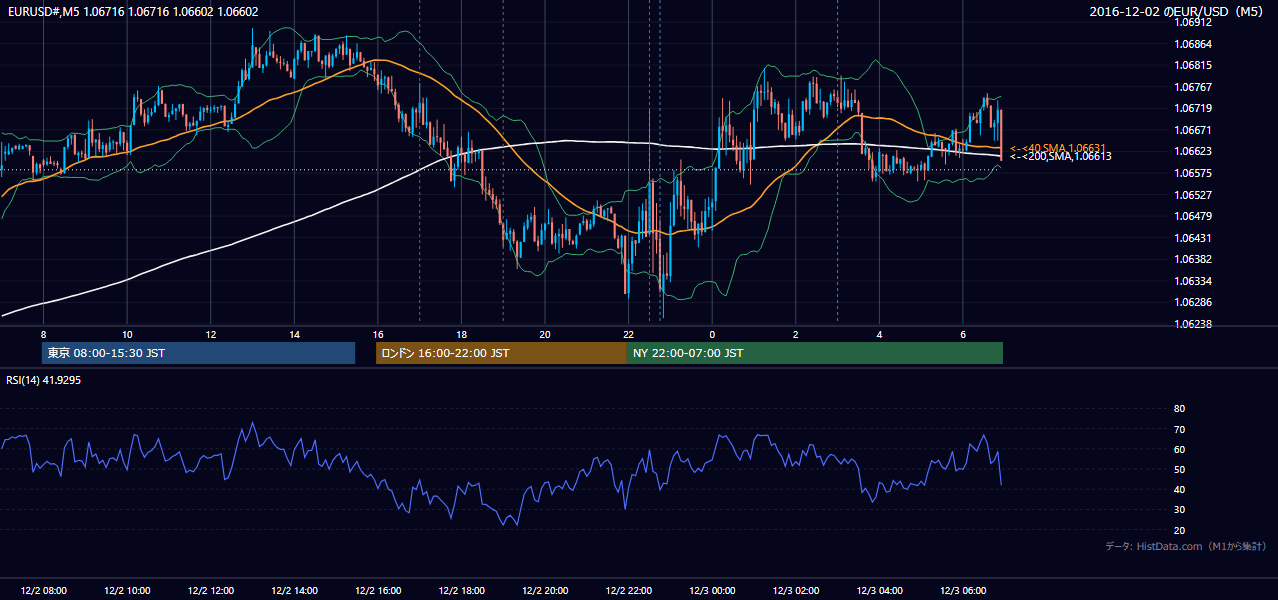The image size is (1278, 600).
Task: Click hour tick 0 under the price chart
Action: point(712,334)
